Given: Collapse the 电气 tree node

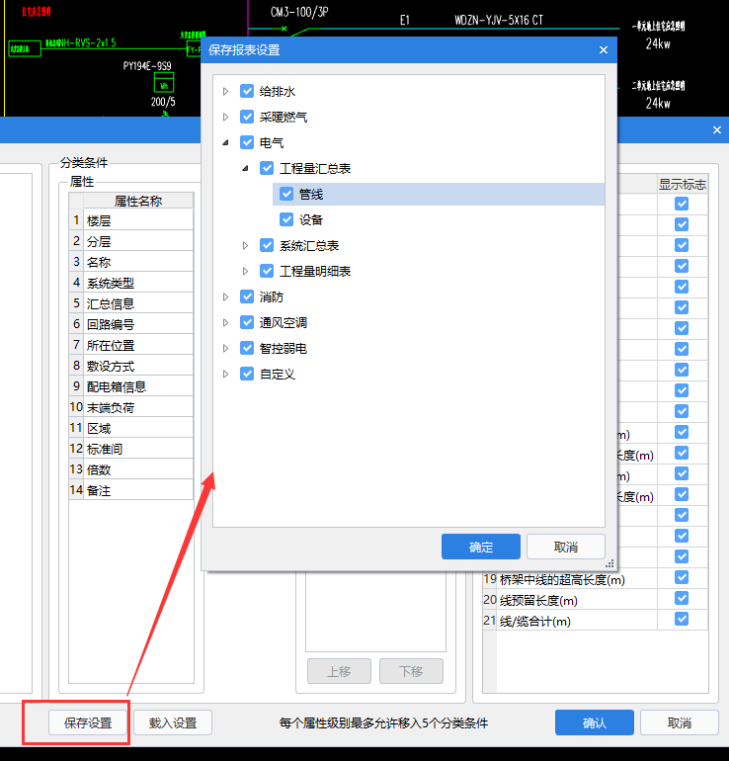Looking at the screenshot, I should coord(226,143).
